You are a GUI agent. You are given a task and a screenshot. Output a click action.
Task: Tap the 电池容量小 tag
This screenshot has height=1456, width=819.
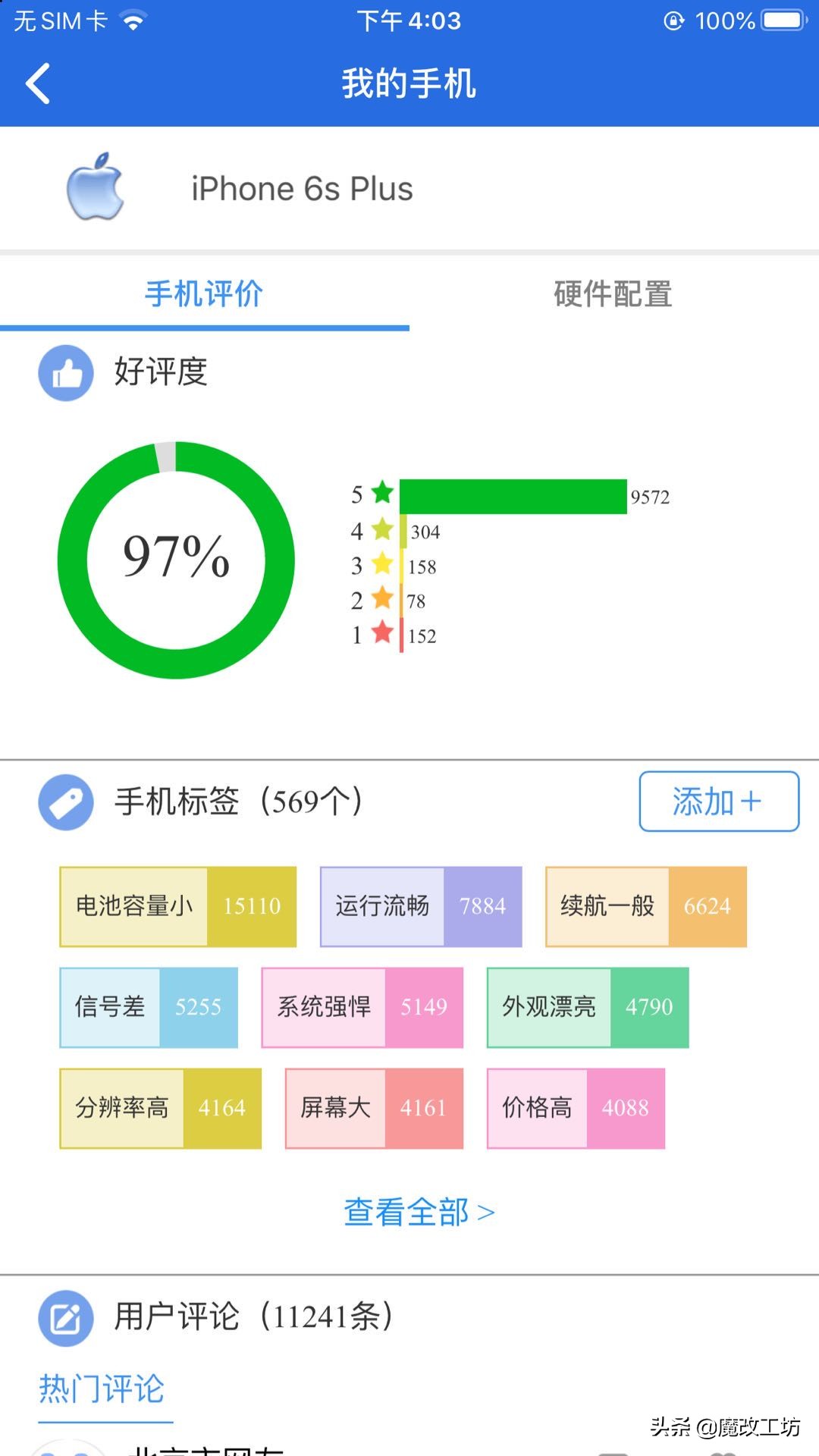click(177, 906)
